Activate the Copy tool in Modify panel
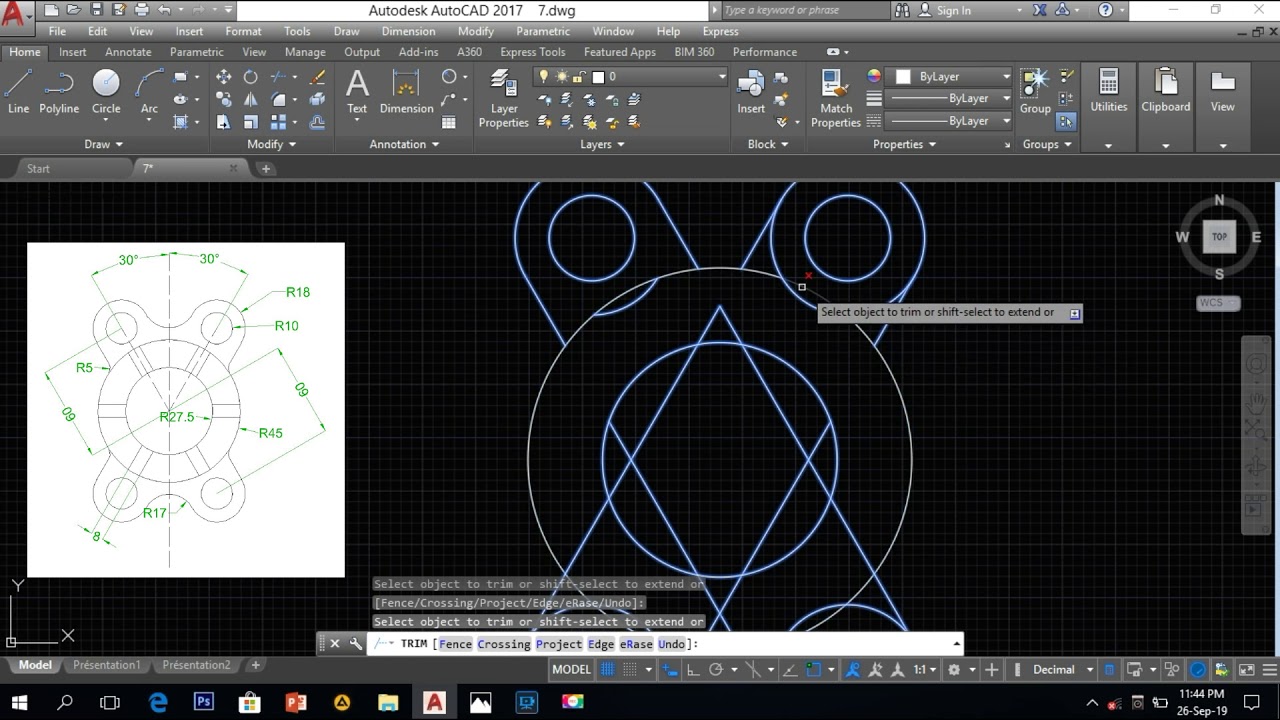The height and width of the screenshot is (720, 1280). pos(224,100)
